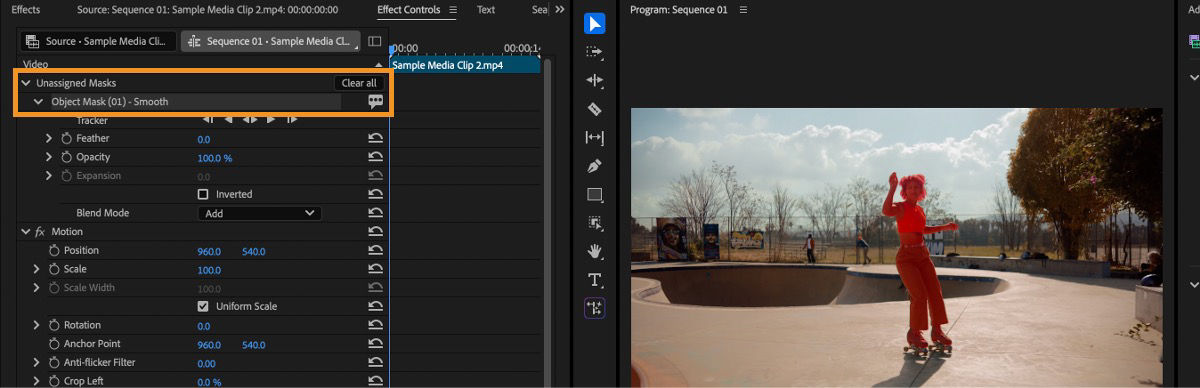1200x388 pixels.
Task: Toggle the fx Motion effect switch
Action: pyautogui.click(x=41, y=232)
